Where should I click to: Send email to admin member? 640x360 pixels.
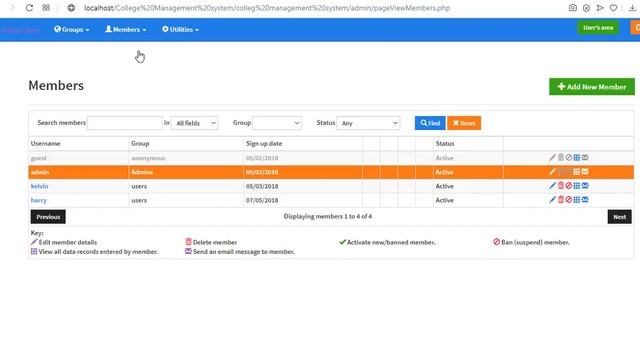585,172
